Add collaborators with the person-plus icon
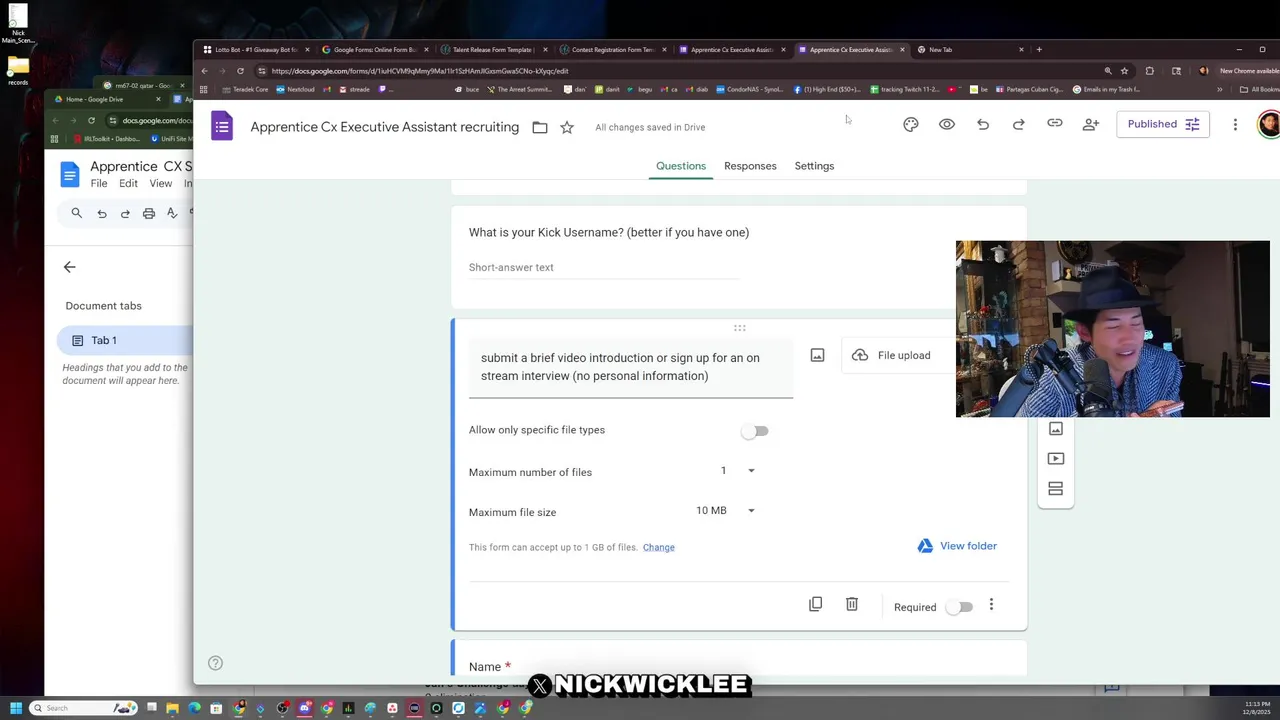Image resolution: width=1280 pixels, height=720 pixels. (1091, 124)
